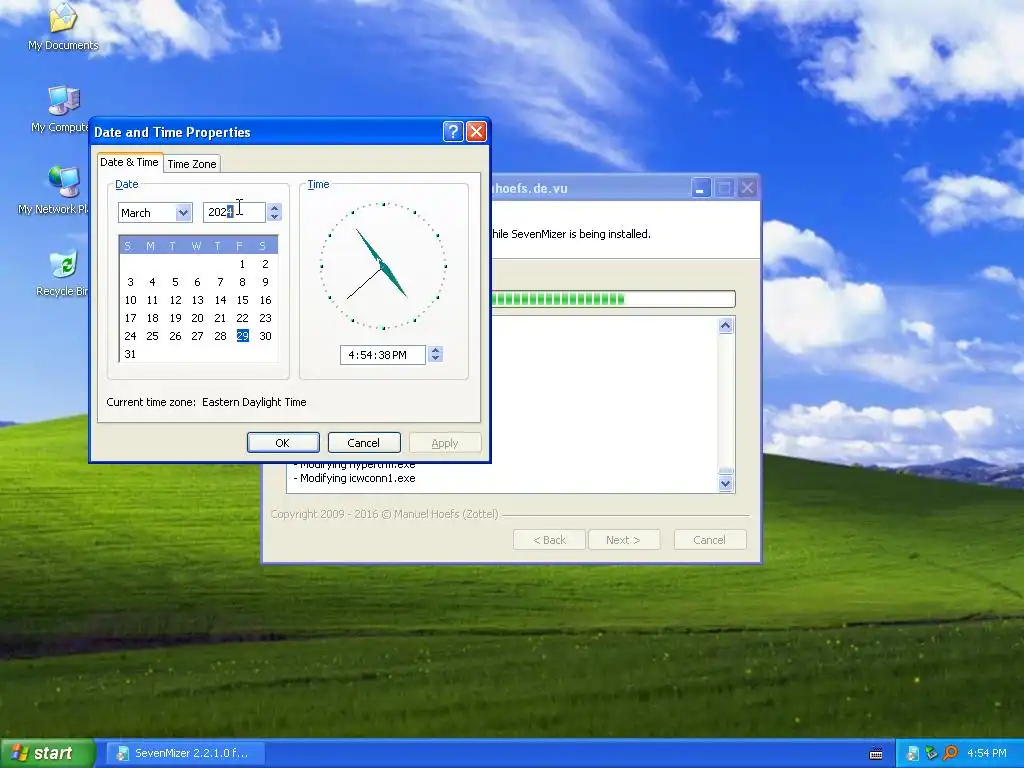Click the SevenMizer log scrollbar down arrow
The height and width of the screenshot is (768, 1024).
tap(726, 484)
